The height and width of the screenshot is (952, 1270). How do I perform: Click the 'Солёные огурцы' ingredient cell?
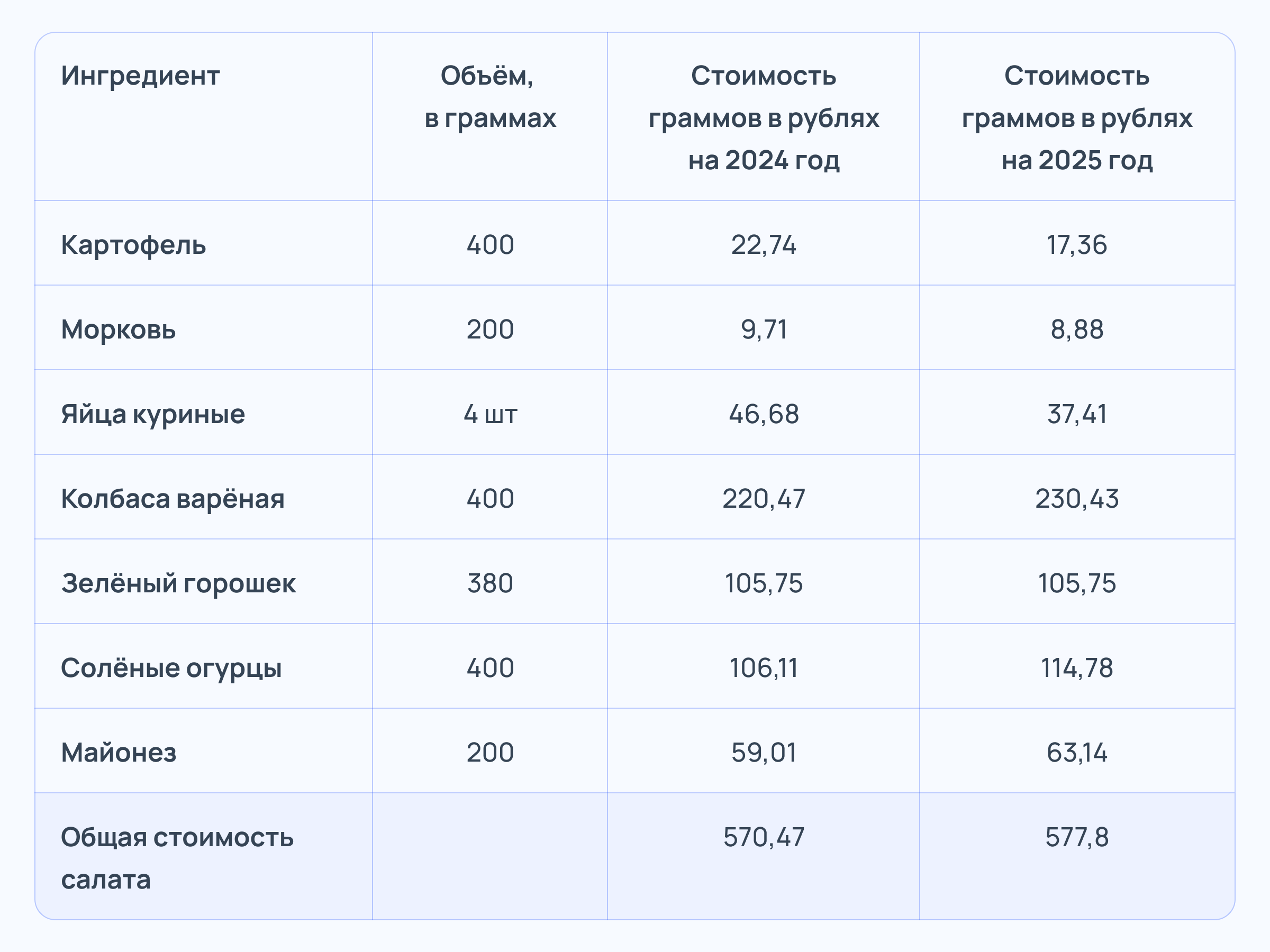(171, 668)
